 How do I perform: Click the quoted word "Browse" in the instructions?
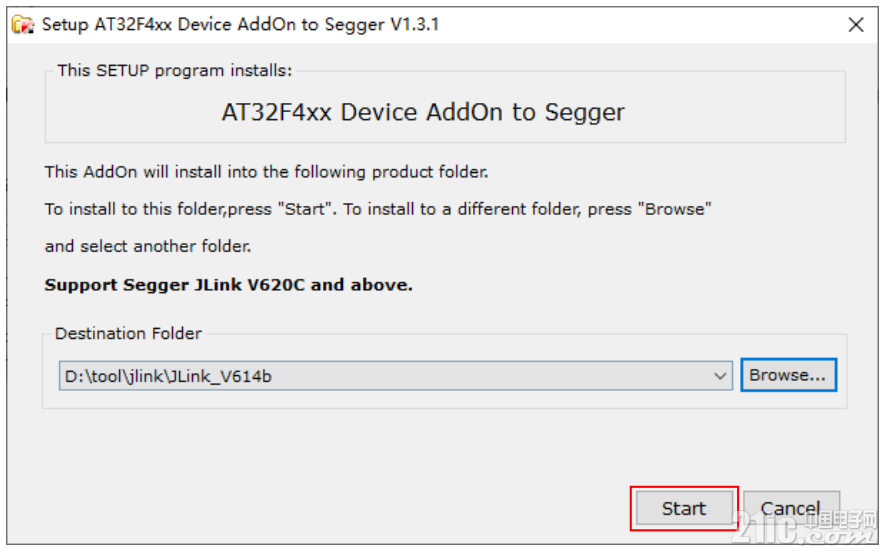pyautogui.click(x=675, y=209)
